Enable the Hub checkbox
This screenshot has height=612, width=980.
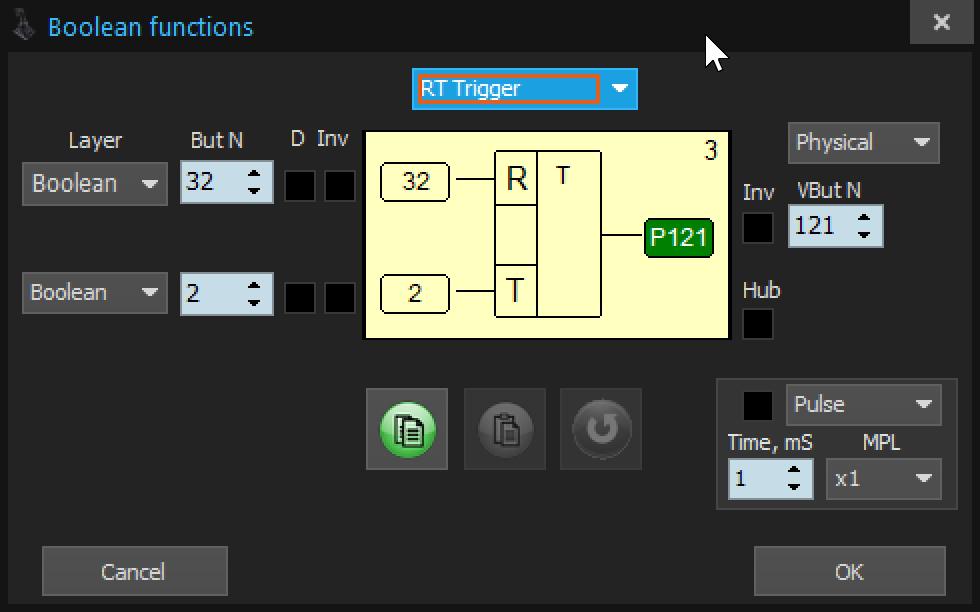pos(757,324)
